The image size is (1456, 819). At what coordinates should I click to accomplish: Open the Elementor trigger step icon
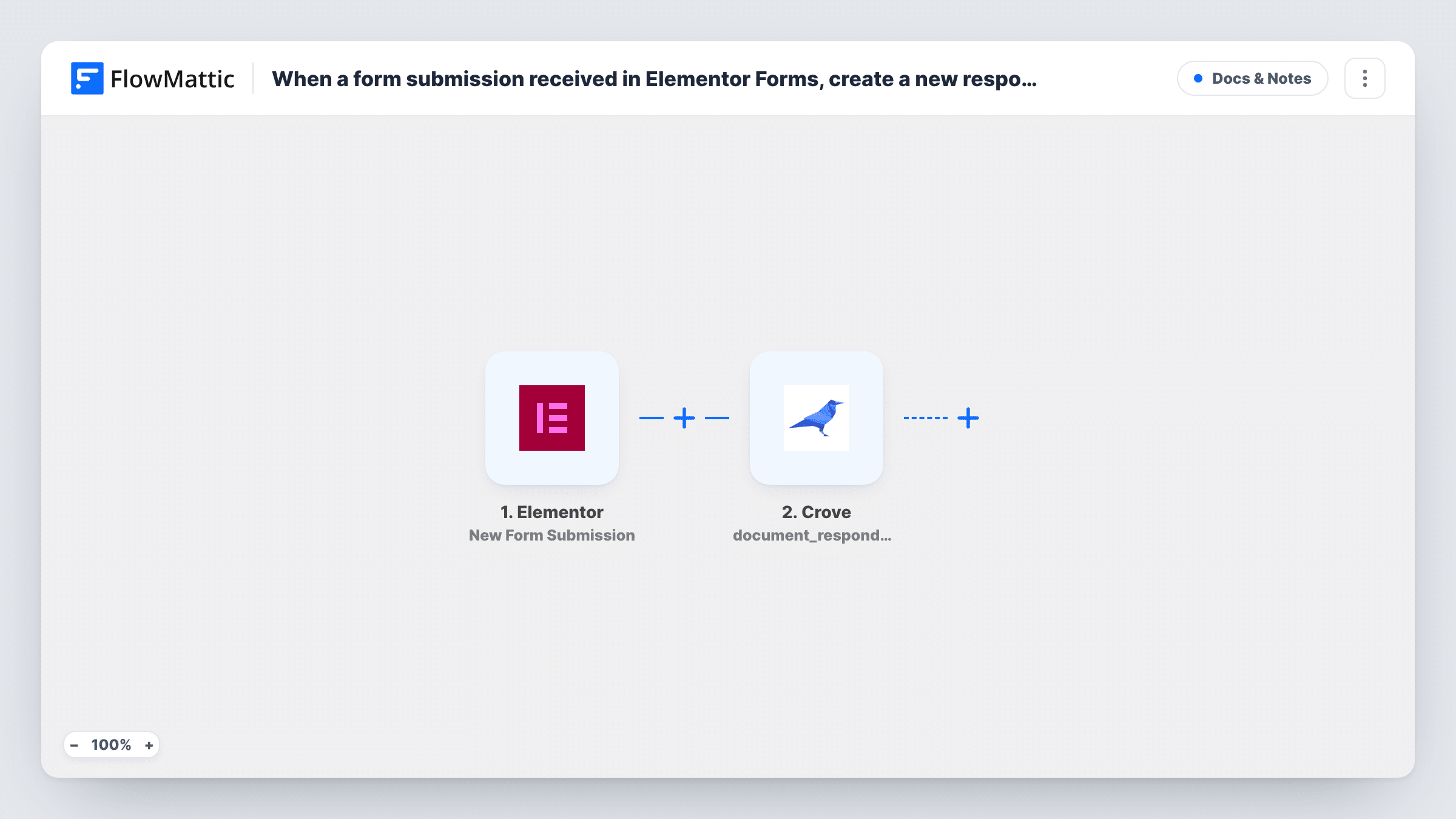tap(552, 418)
